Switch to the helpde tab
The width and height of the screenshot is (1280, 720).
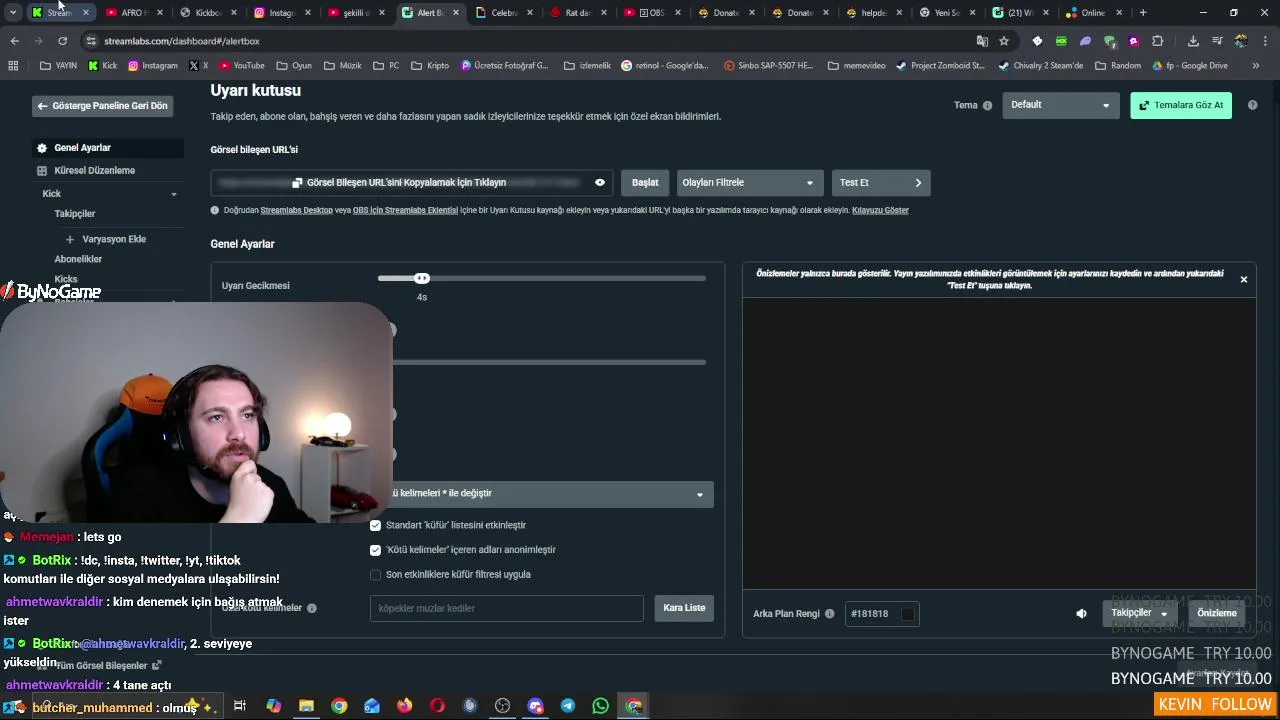pyautogui.click(x=873, y=13)
